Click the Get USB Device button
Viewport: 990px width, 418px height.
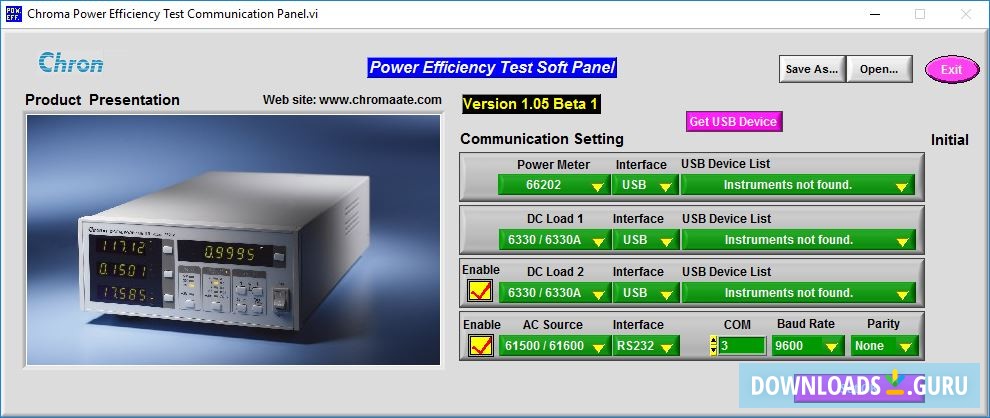pyautogui.click(x=734, y=121)
